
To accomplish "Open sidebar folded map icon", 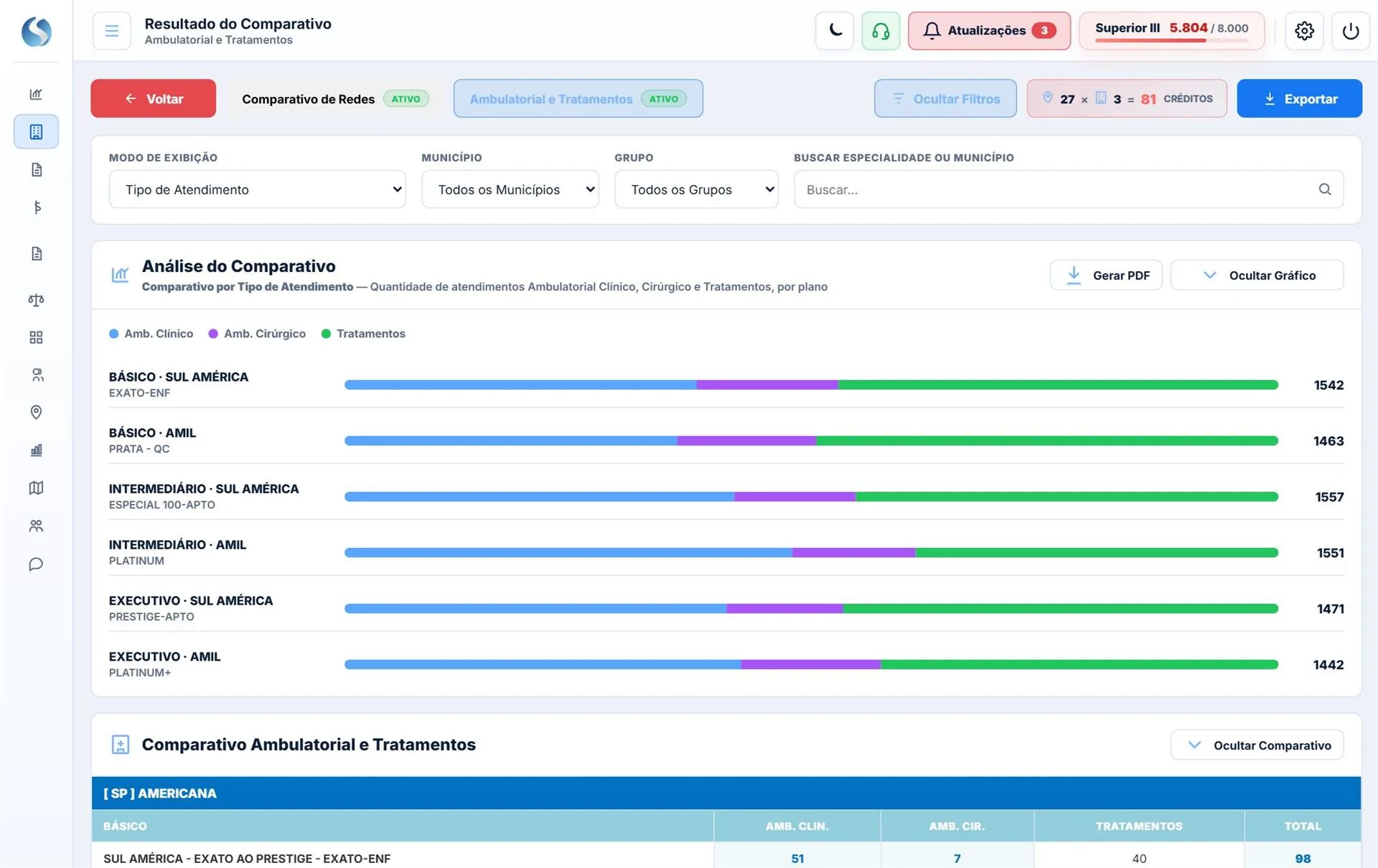I will (36, 488).
